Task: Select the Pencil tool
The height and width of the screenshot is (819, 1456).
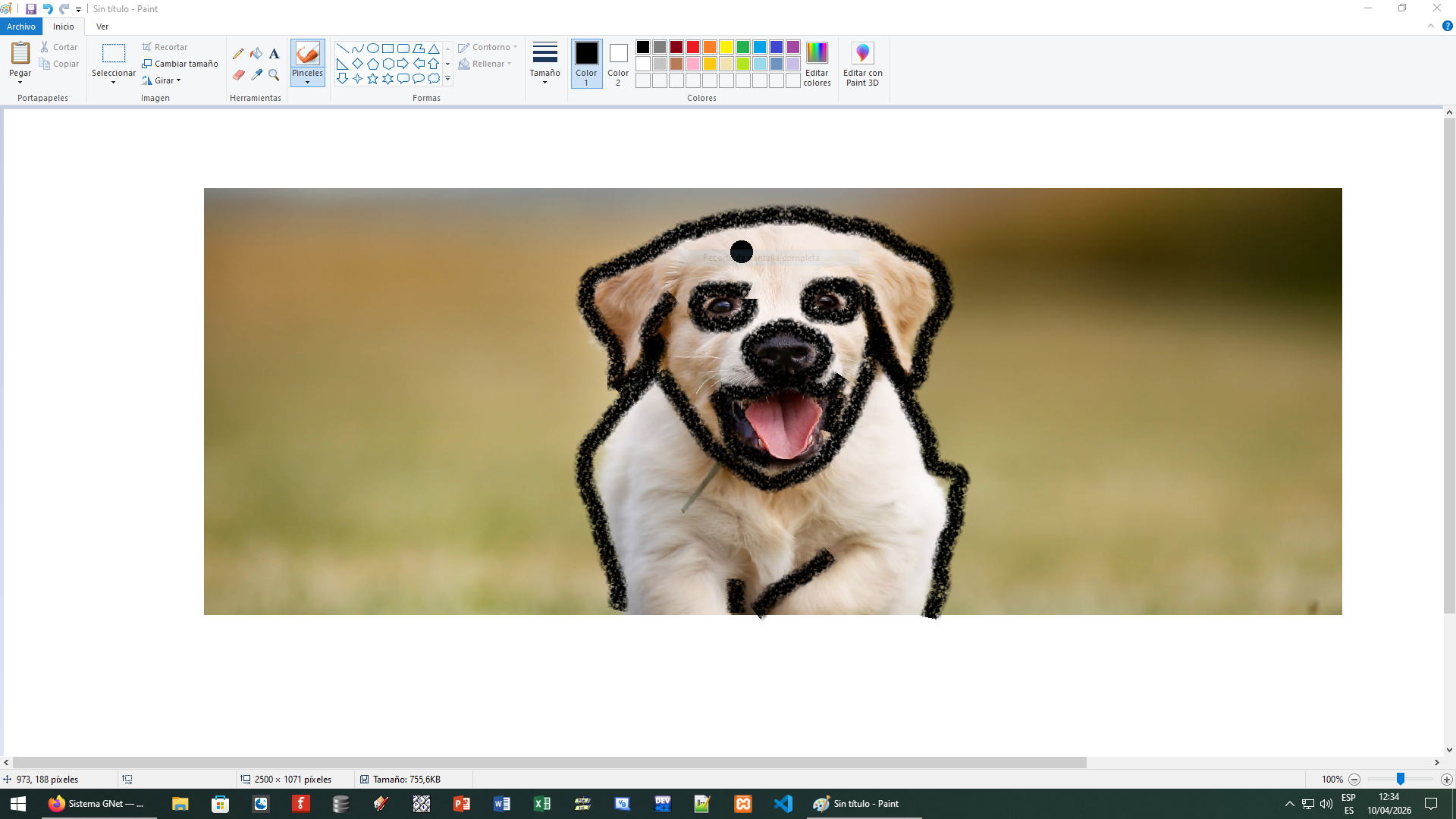Action: pos(238,53)
